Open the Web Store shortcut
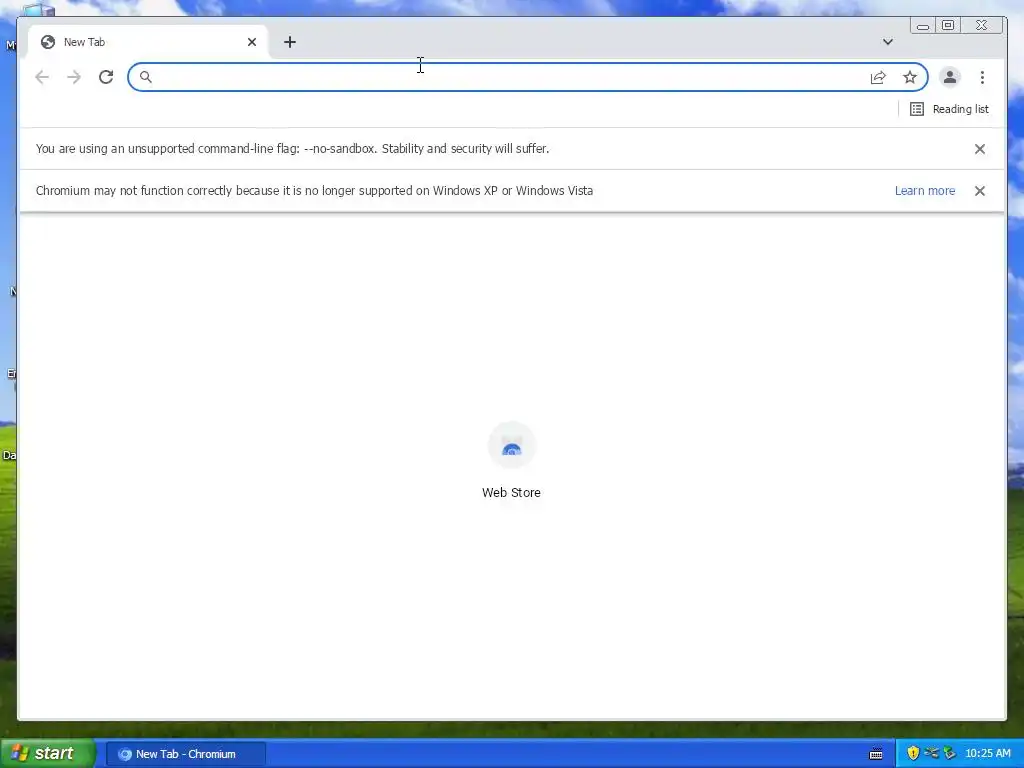 (511, 461)
